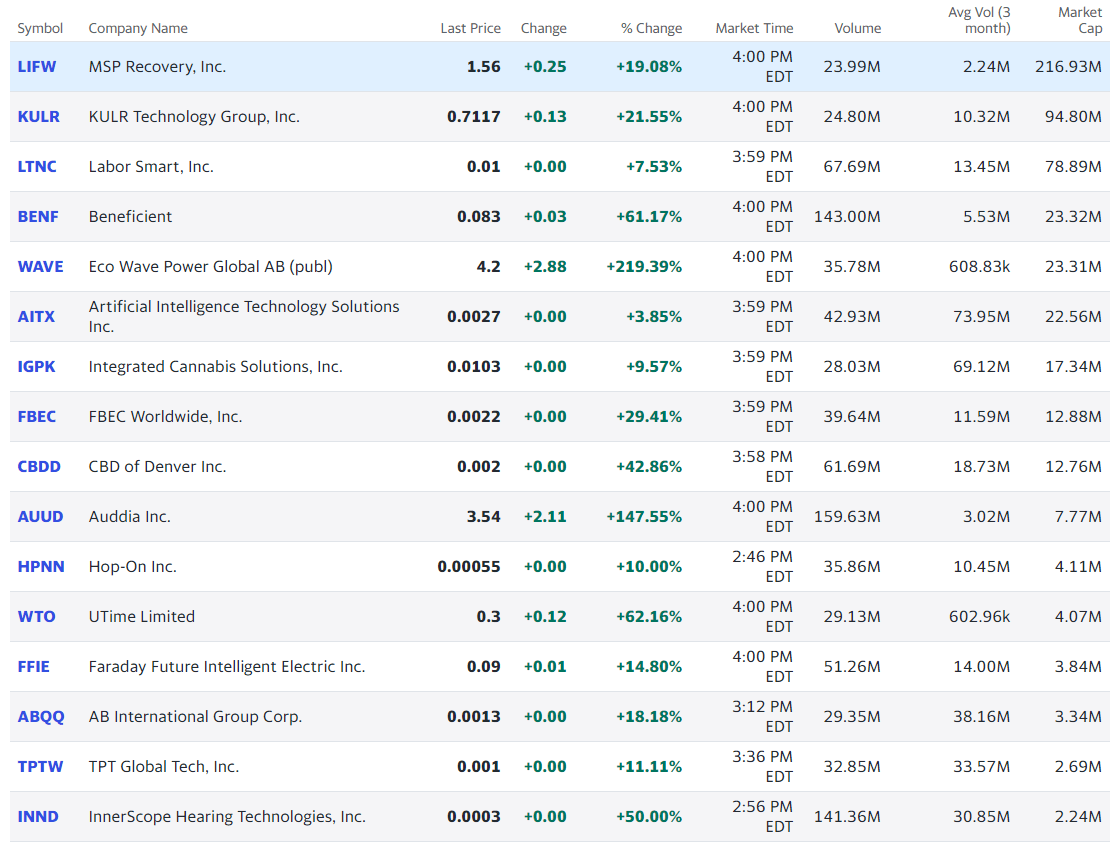
Task: Click the +147.55% change value
Action: (644, 516)
